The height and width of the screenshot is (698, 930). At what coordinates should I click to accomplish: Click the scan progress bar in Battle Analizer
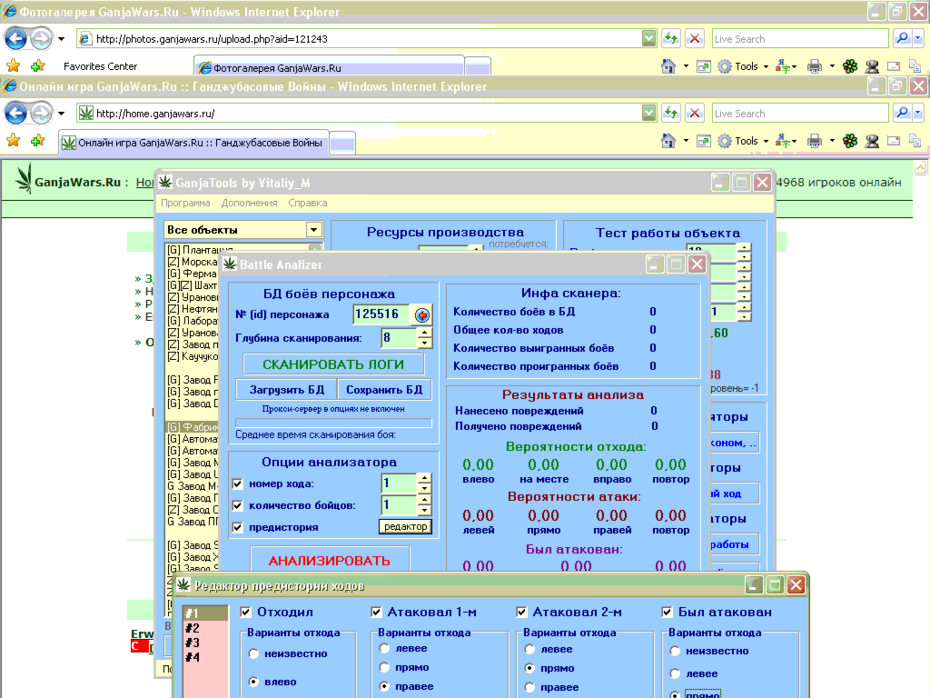(x=333, y=422)
